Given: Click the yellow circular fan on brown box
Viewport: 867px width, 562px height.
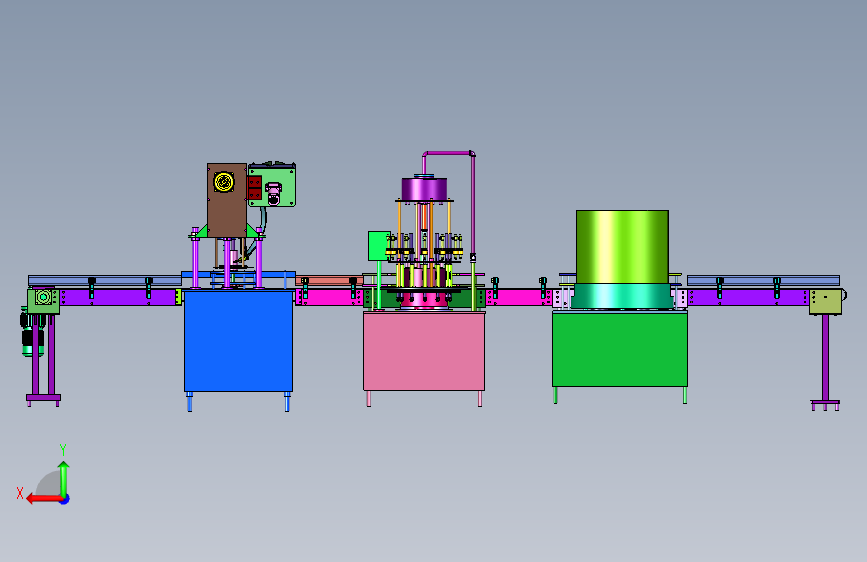Looking at the screenshot, I should click(x=224, y=182).
